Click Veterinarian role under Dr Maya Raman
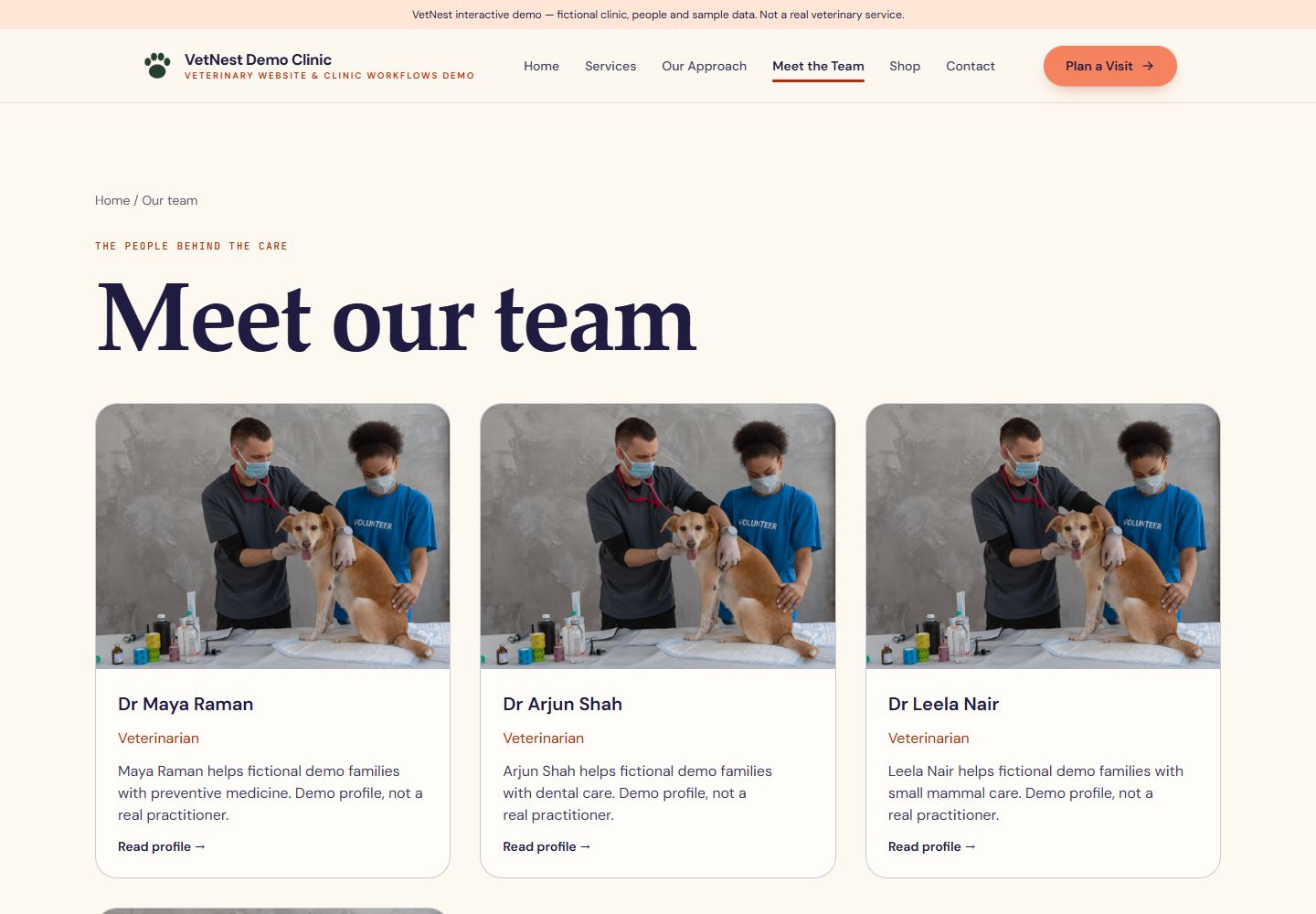 [x=158, y=738]
